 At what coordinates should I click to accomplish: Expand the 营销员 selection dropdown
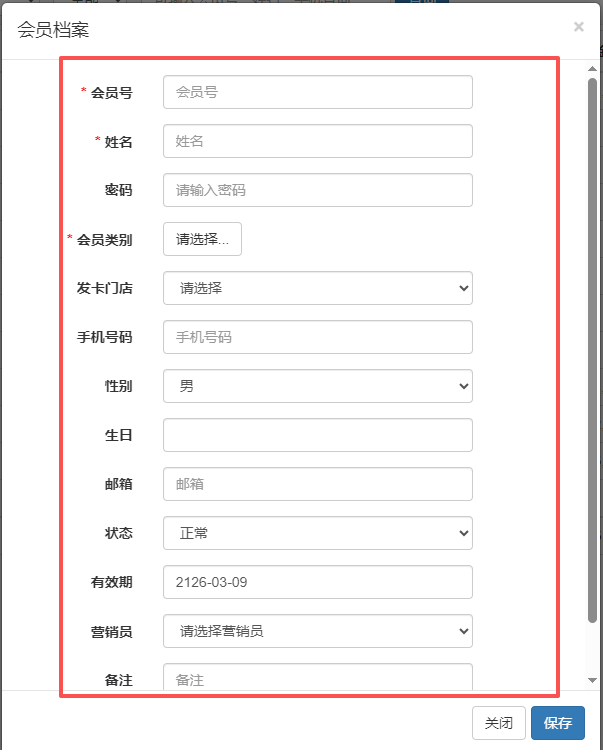318,631
